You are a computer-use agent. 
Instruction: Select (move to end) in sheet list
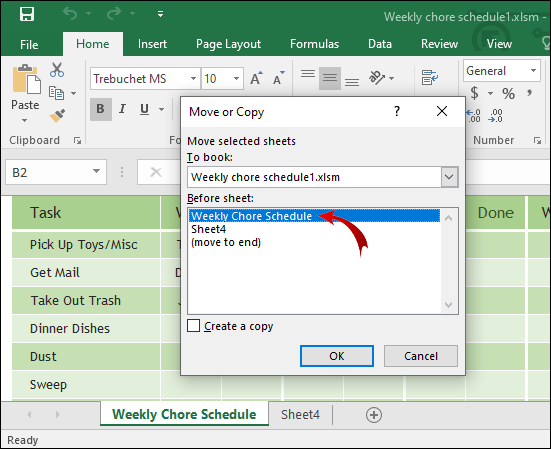tap(226, 242)
